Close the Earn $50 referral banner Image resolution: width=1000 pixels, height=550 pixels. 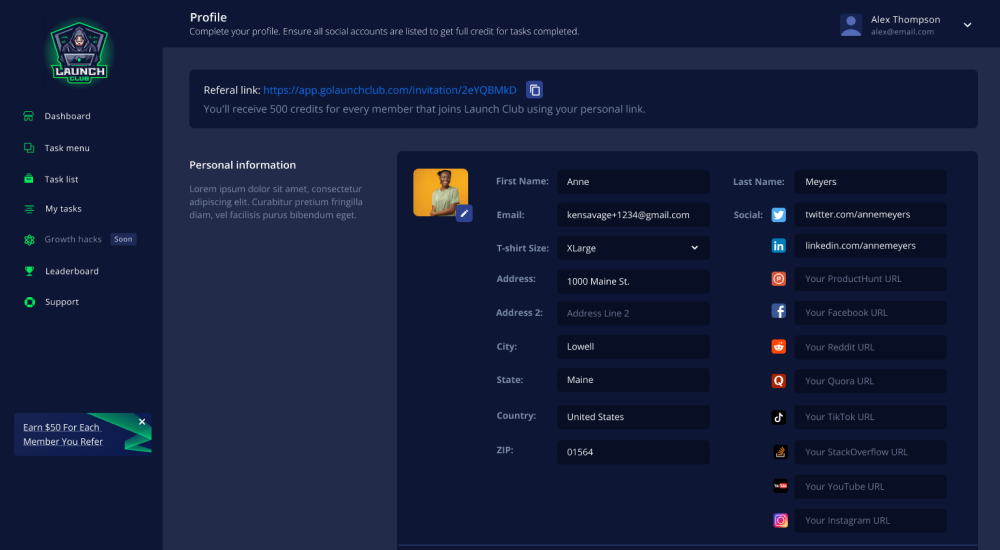click(x=142, y=422)
